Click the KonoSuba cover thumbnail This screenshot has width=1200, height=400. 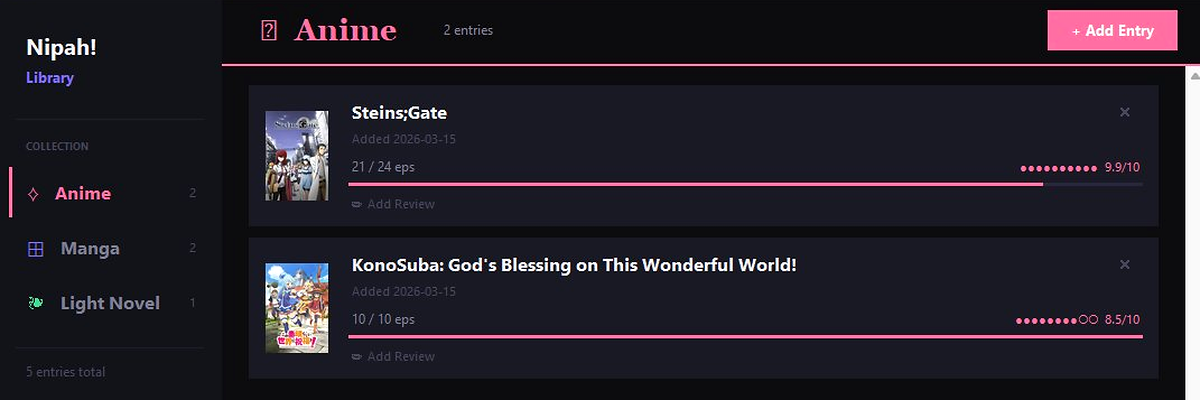coord(296,307)
